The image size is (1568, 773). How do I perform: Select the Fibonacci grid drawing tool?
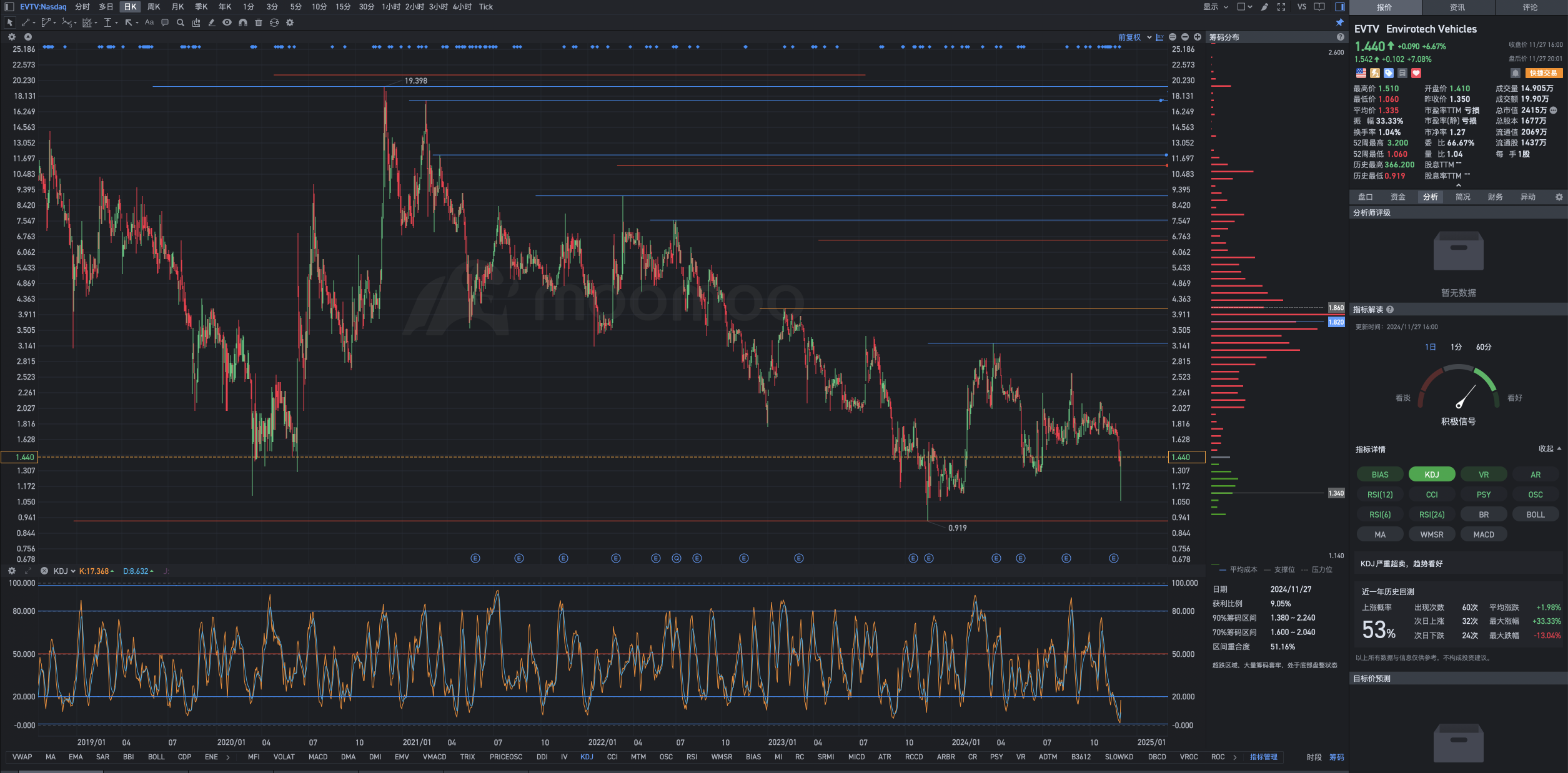[x=87, y=22]
